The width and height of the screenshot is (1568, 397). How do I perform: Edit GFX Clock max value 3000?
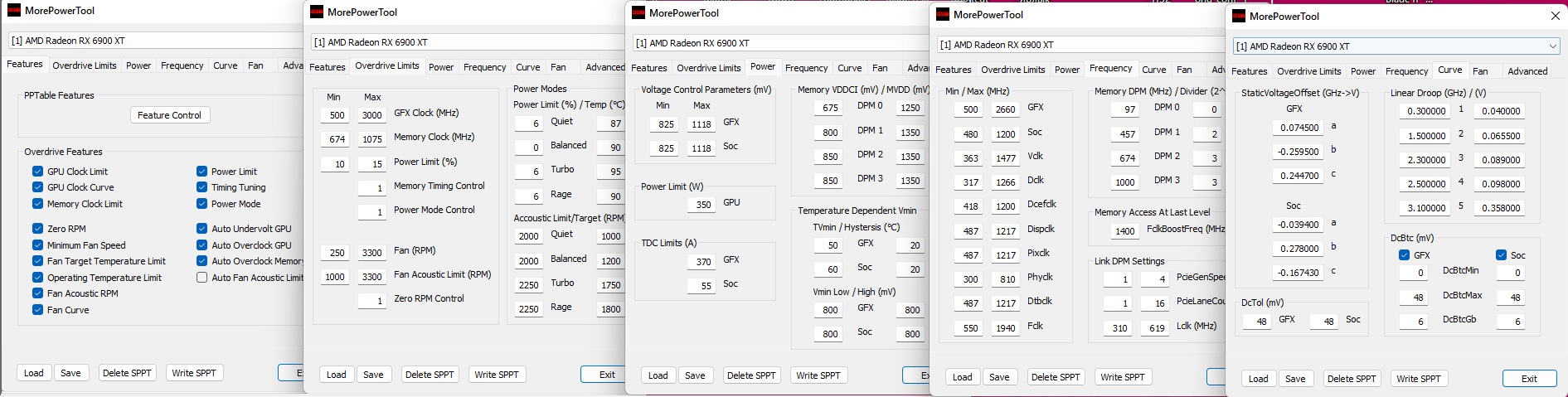pyautogui.click(x=372, y=115)
